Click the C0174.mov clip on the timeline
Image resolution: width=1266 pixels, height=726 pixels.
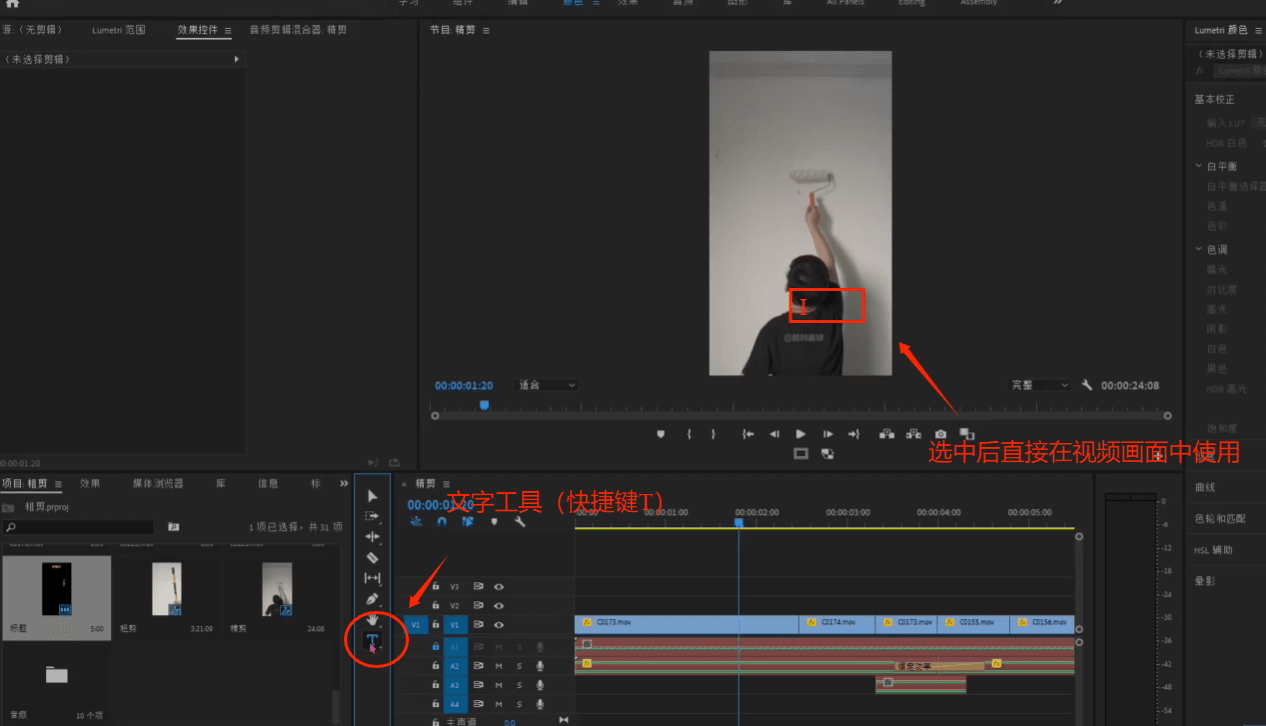tap(837, 623)
